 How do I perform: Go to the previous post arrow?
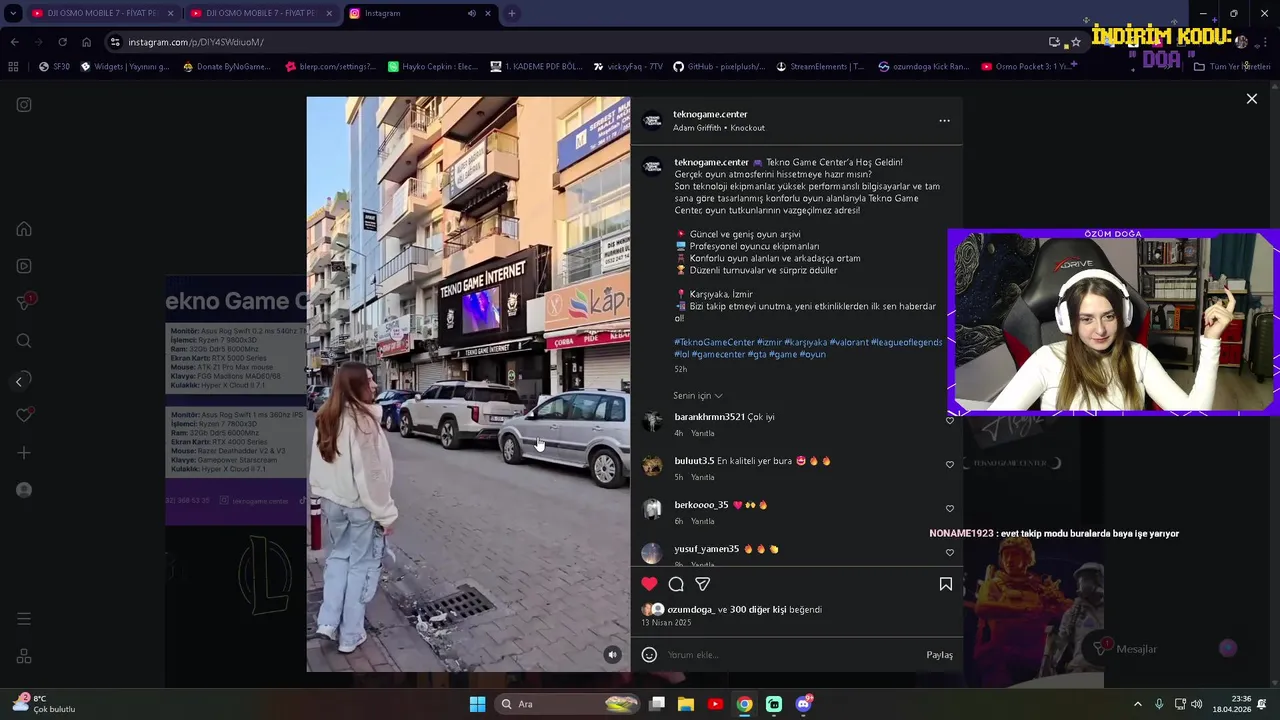pyautogui.click(x=18, y=382)
